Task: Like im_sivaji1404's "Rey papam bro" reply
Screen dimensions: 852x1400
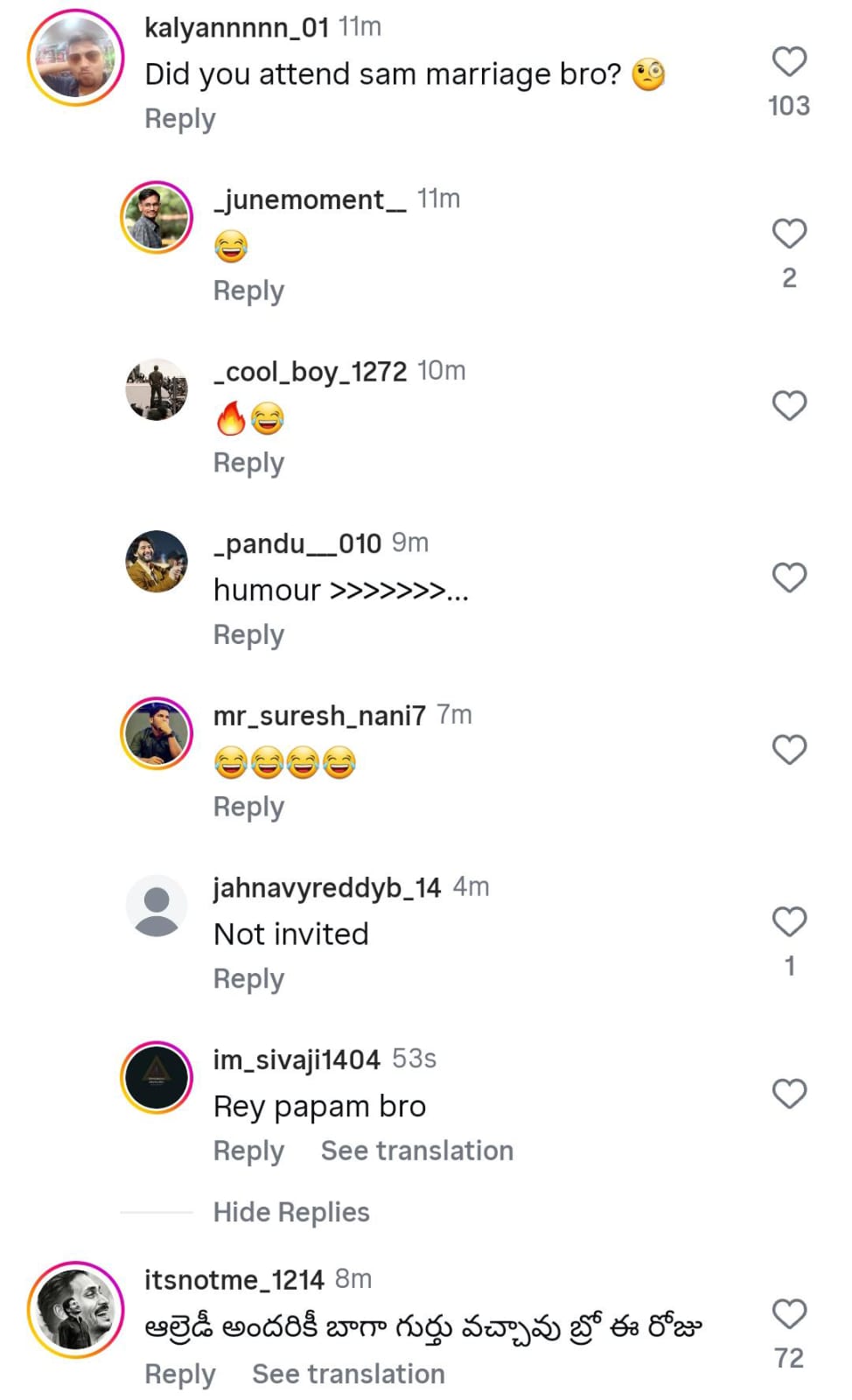Action: pos(788,1094)
